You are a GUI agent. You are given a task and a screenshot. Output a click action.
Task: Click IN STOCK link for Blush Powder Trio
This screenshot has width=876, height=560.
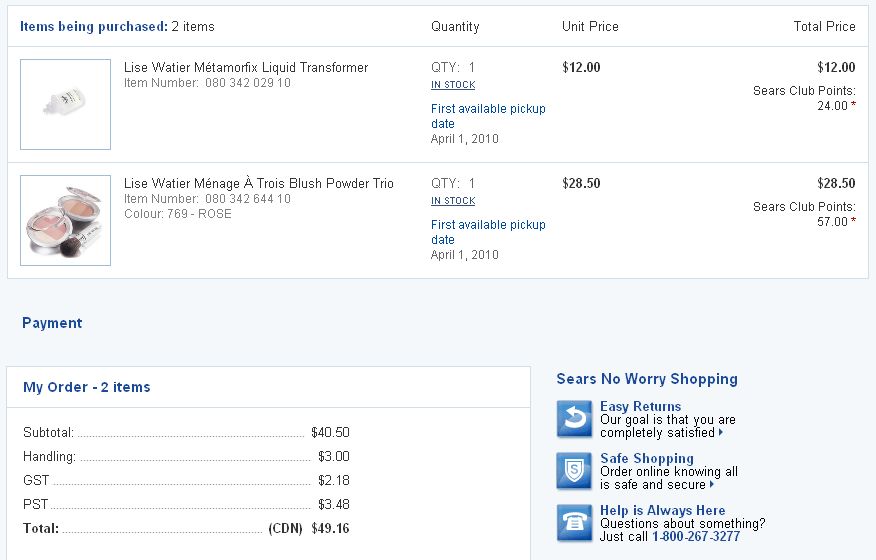453,201
